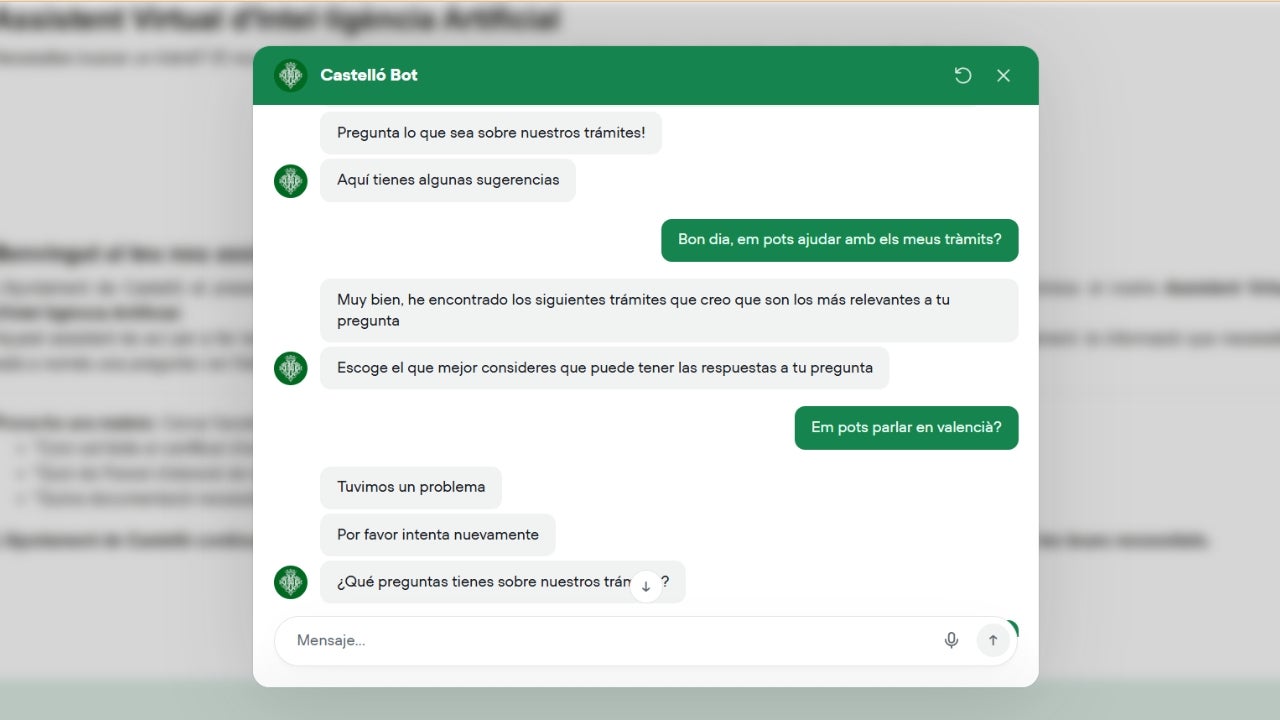The width and height of the screenshot is (1280, 720).
Task: Jump to latest message with down arrow
Action: 646,586
